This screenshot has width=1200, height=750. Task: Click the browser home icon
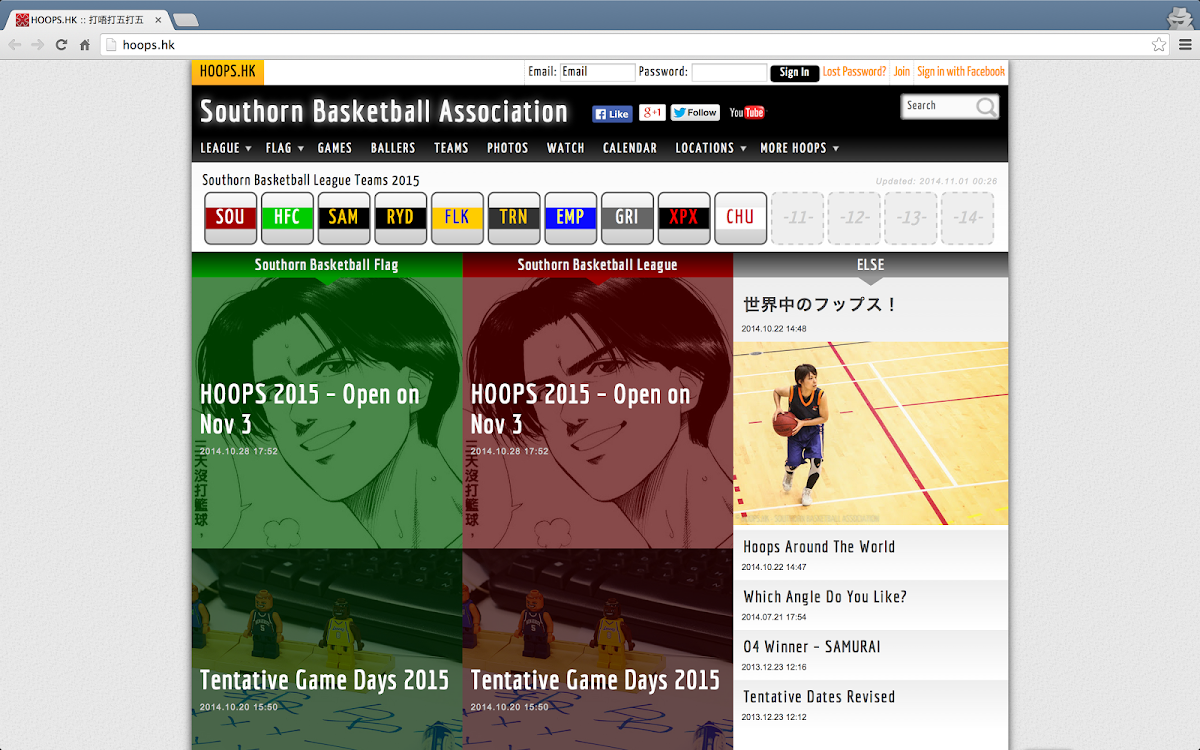85,45
